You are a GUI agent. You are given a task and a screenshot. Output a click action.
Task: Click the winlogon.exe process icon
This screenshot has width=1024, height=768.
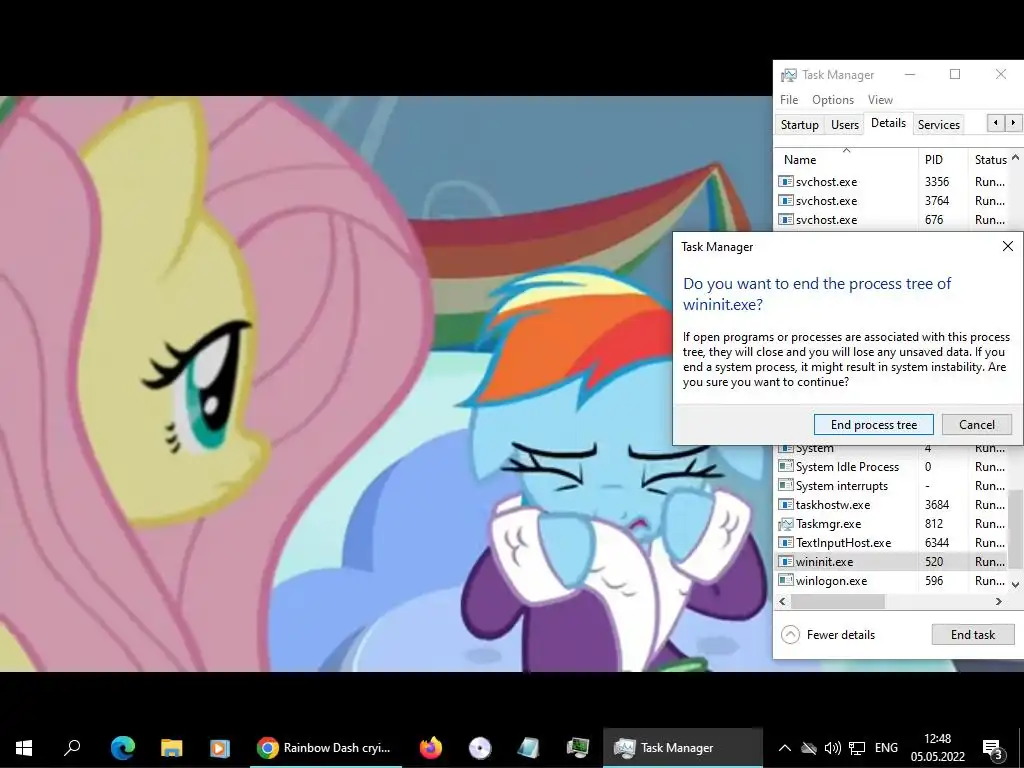coord(786,580)
